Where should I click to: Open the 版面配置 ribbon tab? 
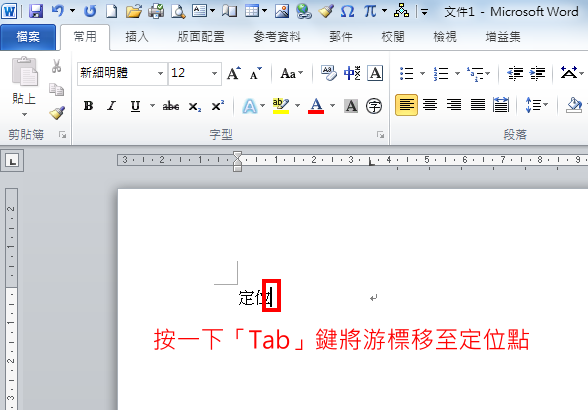[201, 37]
